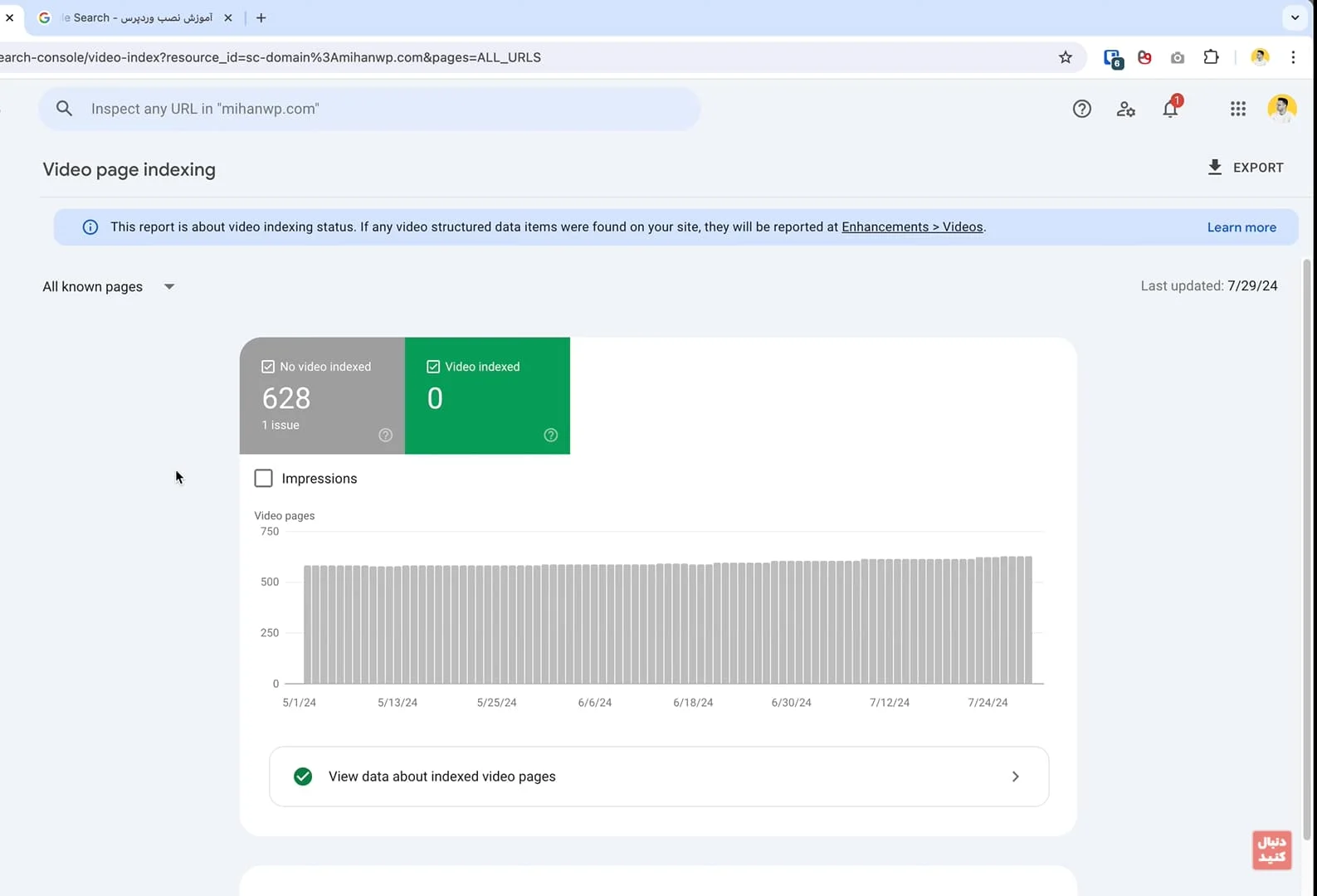Screen dimensions: 1317x896
Task: Open the tab search dropdown arrow
Action: [x=1295, y=17]
